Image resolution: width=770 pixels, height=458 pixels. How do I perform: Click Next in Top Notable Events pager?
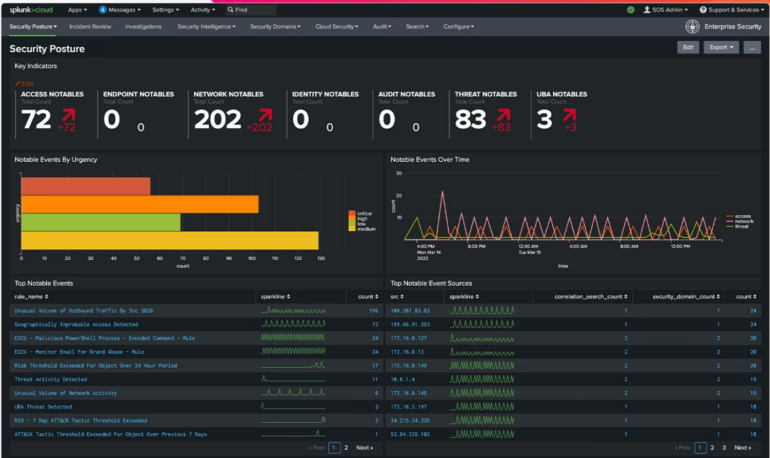(x=364, y=448)
